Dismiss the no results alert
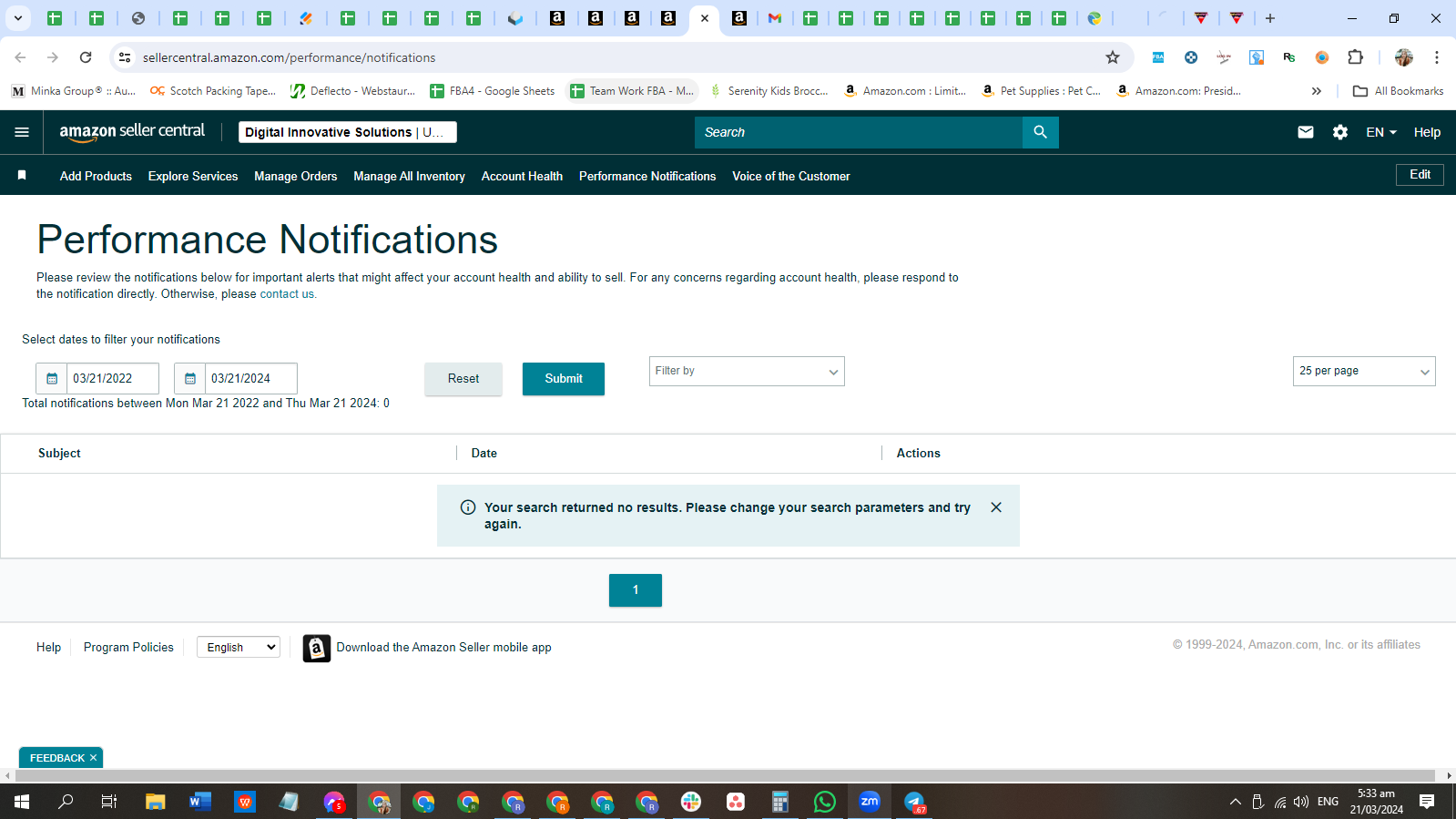This screenshot has height=819, width=1456. [996, 507]
